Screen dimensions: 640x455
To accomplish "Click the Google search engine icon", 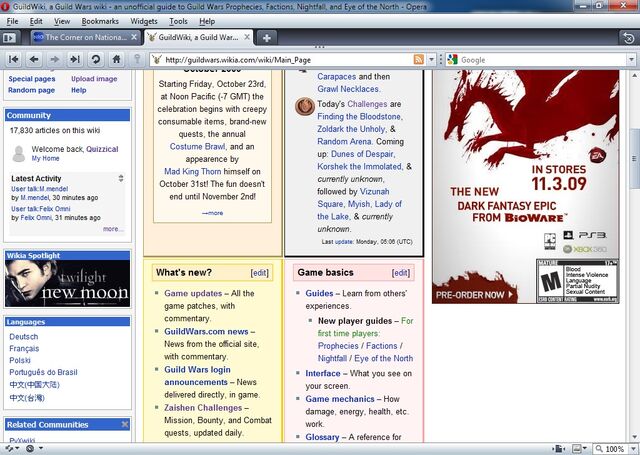I will [452, 60].
